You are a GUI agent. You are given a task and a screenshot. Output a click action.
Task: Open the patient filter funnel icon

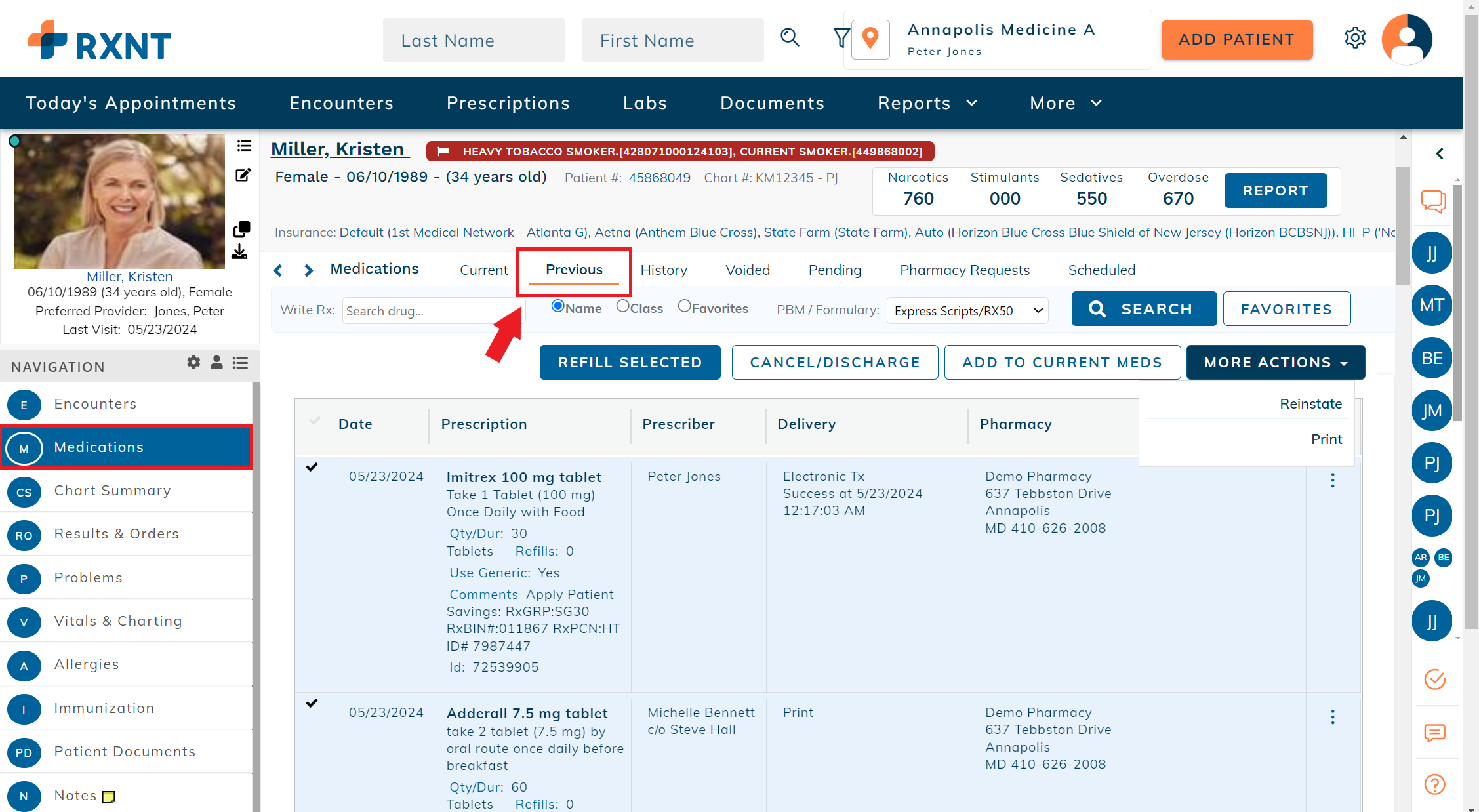[841, 37]
